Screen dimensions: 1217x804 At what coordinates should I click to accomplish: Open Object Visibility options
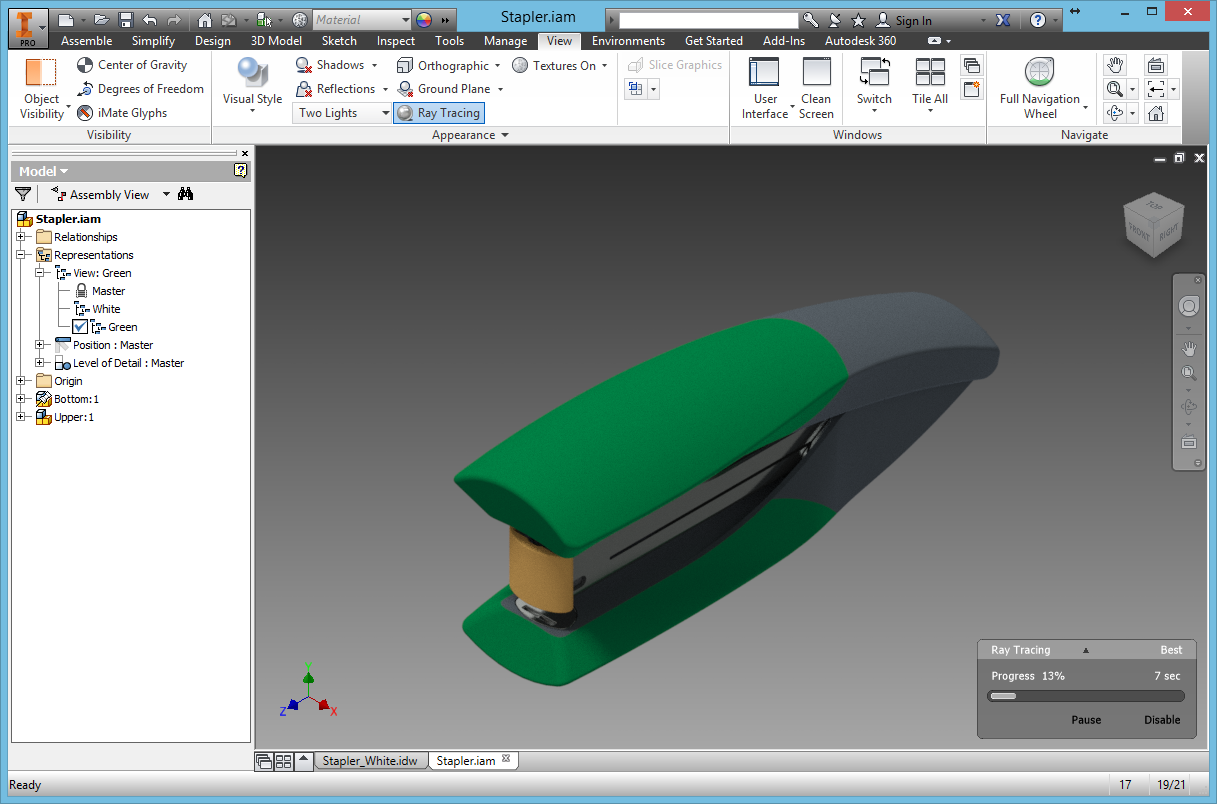[x=41, y=88]
